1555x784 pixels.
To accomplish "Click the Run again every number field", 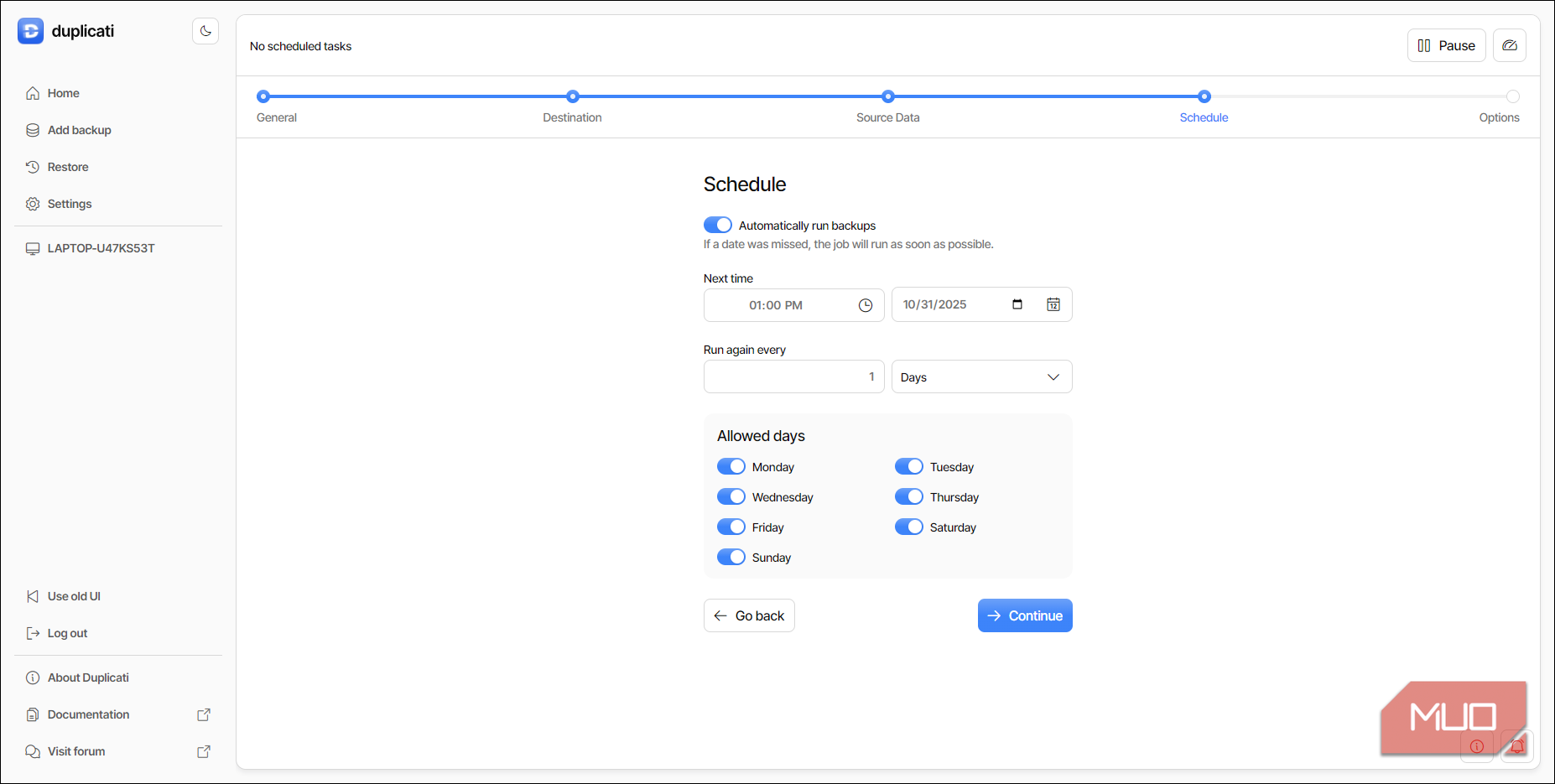I will [x=793, y=376].
